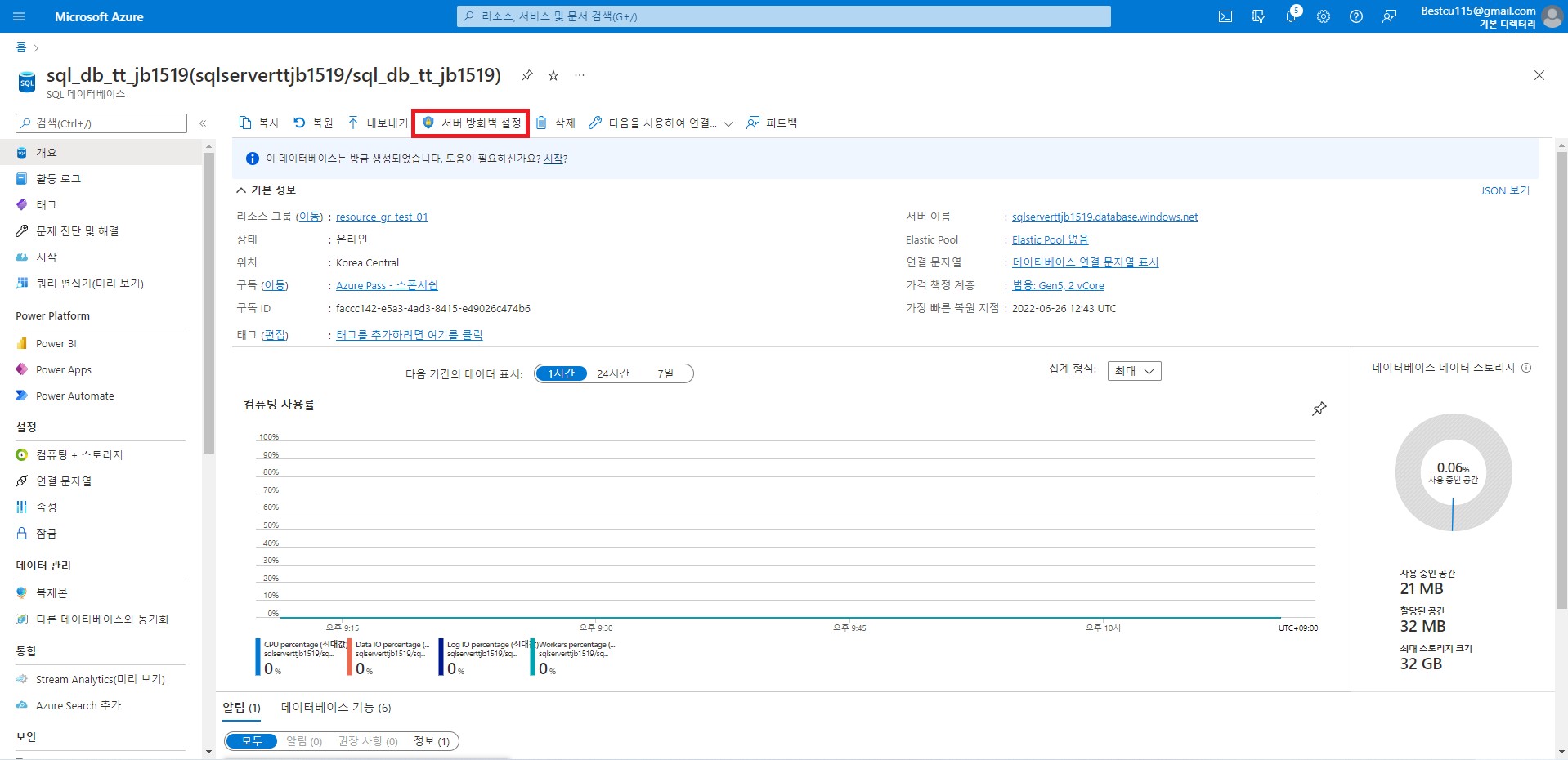Click the Copy (복사) toolbar button
This screenshot has width=1568, height=760.
click(x=259, y=123)
